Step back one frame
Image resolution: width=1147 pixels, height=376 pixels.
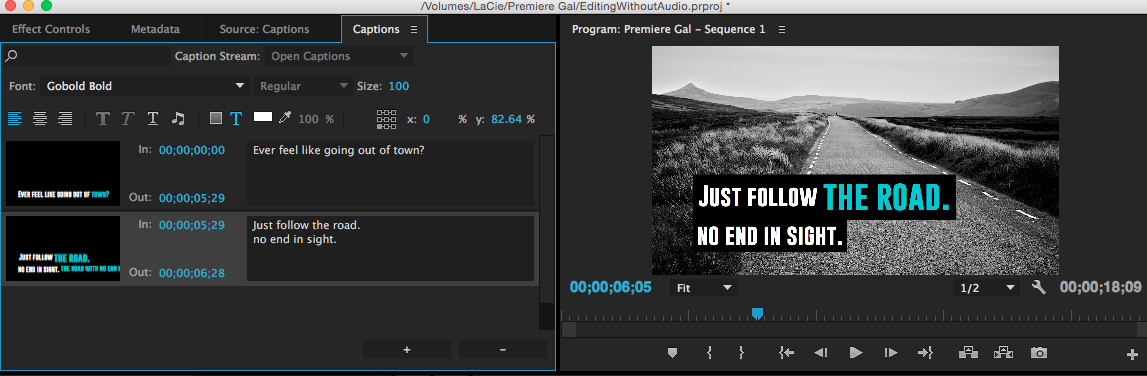coord(821,353)
